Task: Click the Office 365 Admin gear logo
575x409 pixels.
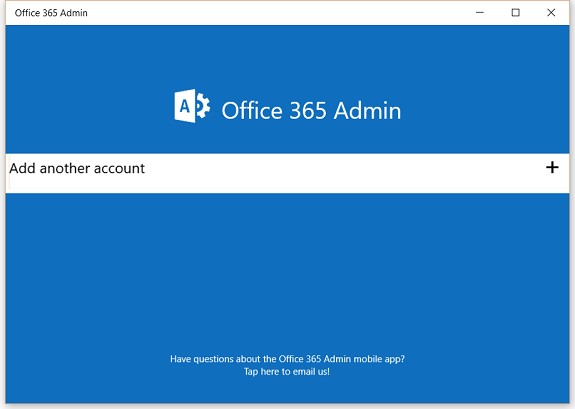Action: pyautogui.click(x=192, y=106)
